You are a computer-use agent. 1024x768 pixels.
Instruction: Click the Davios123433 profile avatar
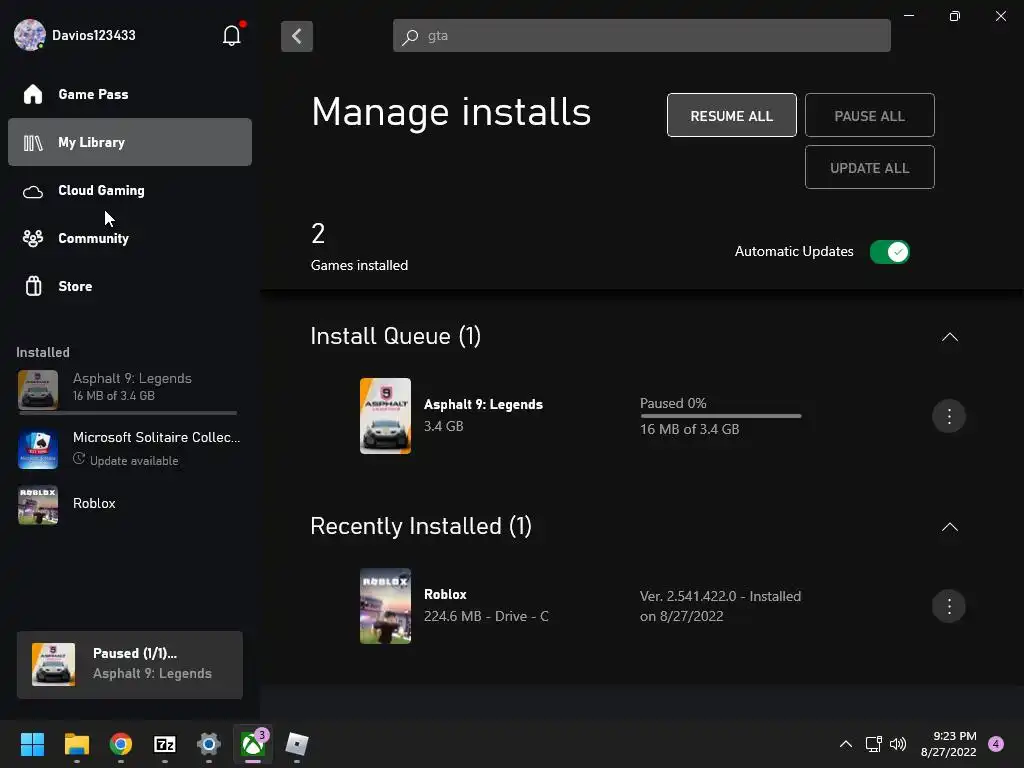point(30,35)
